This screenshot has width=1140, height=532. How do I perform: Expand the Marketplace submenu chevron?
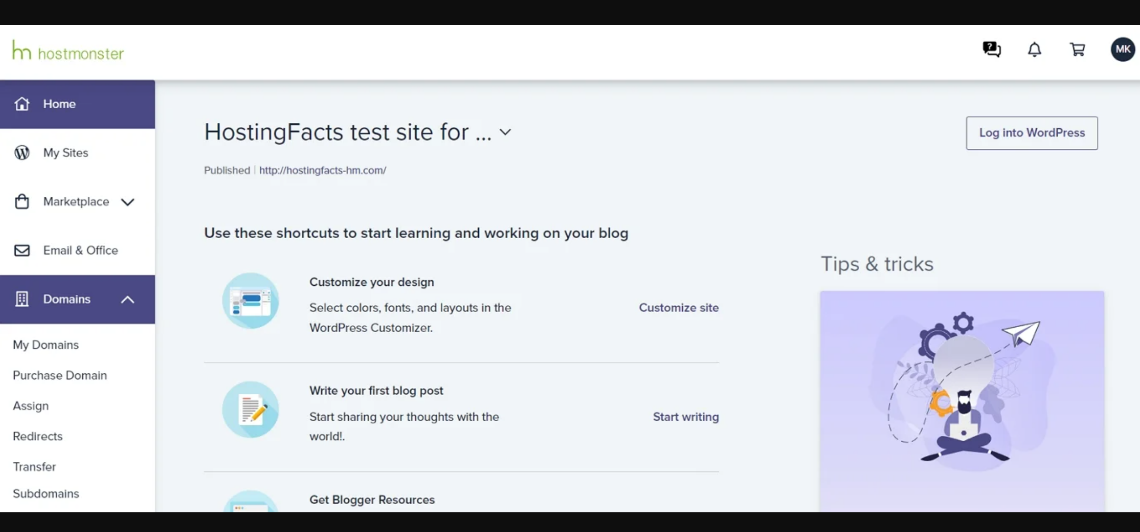tap(127, 202)
